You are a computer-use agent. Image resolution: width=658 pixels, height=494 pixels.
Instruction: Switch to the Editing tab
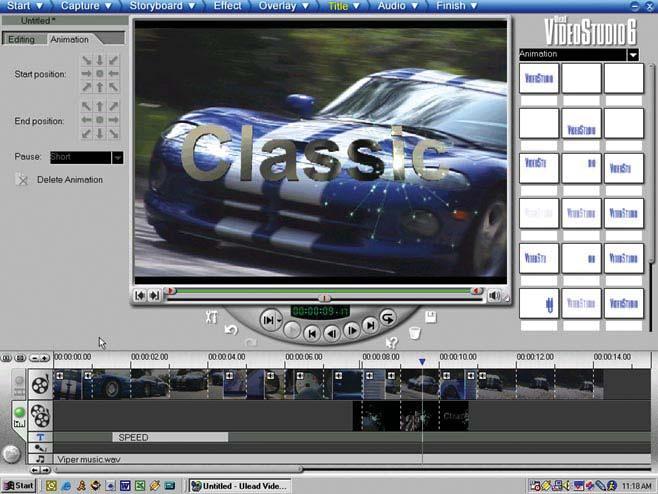click(22, 39)
